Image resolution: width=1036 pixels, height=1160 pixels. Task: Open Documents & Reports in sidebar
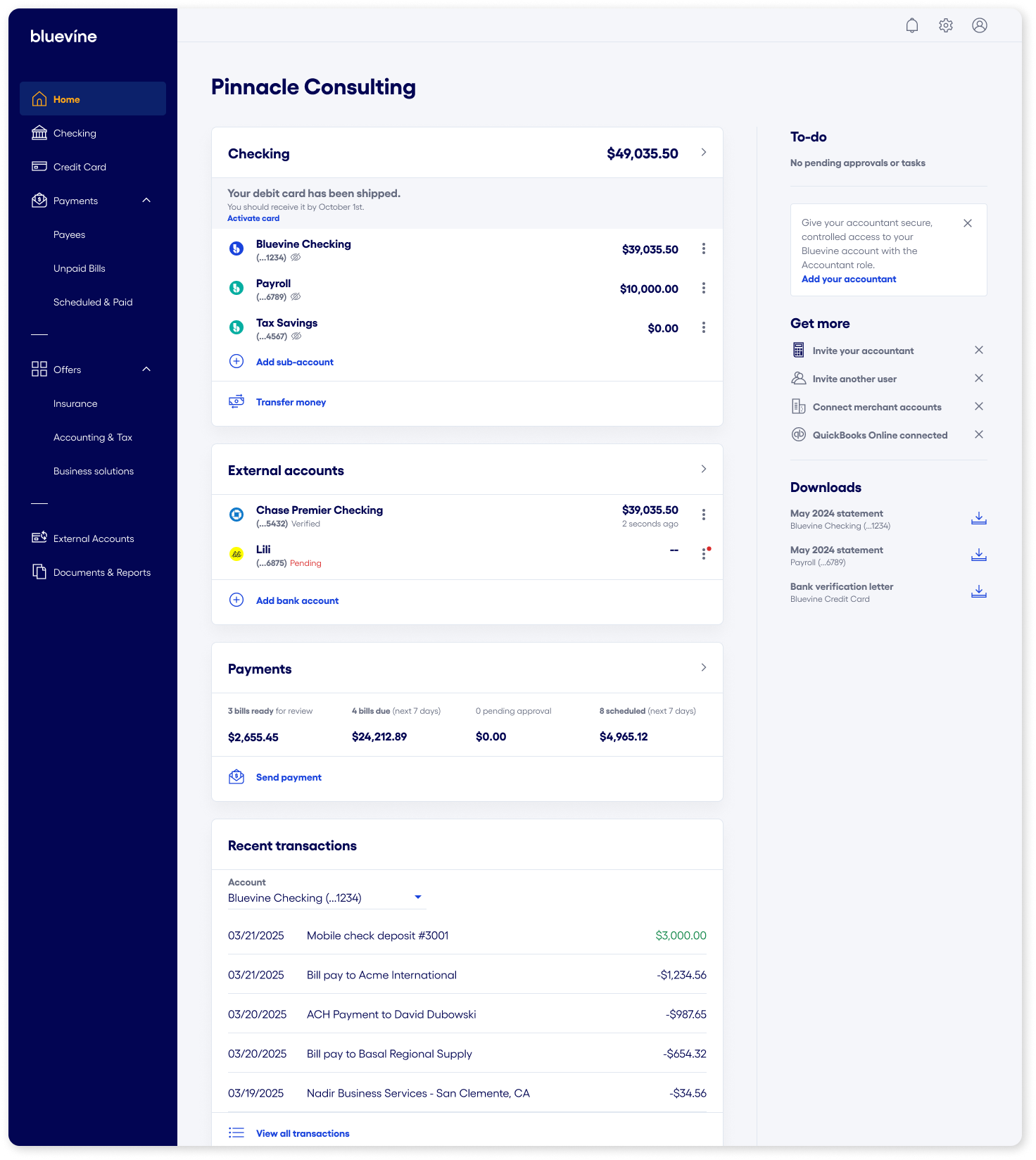point(101,572)
